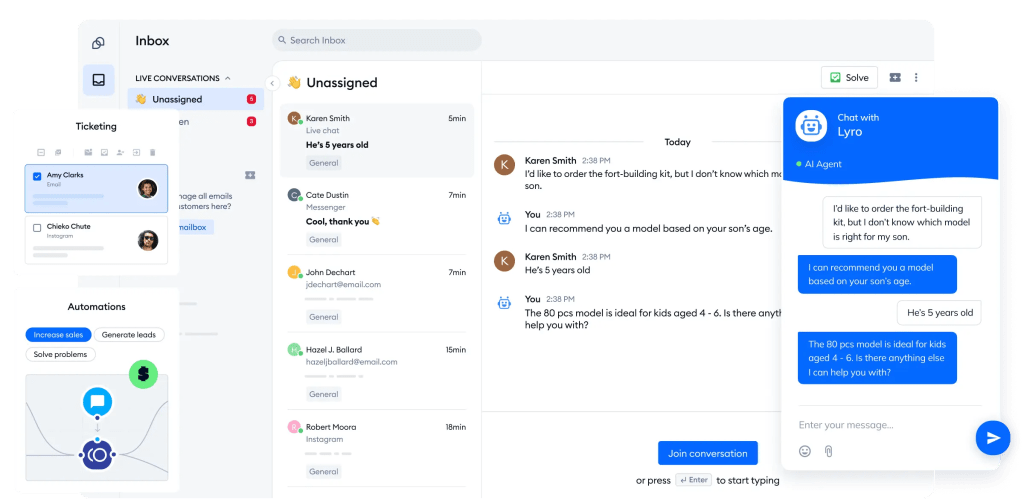
Task: Uncheck the Amy Clarks ticket checkbox
Action: pyautogui.click(x=37, y=176)
